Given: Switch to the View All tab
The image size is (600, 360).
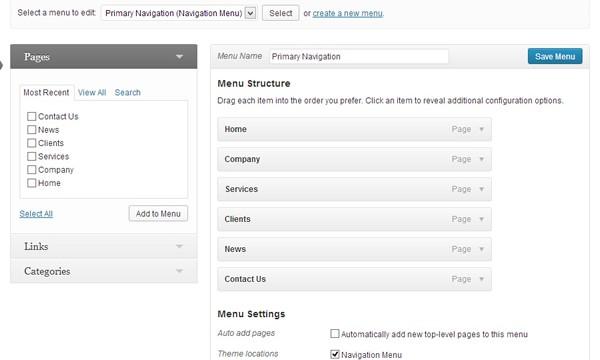Looking at the screenshot, I should (x=92, y=93).
